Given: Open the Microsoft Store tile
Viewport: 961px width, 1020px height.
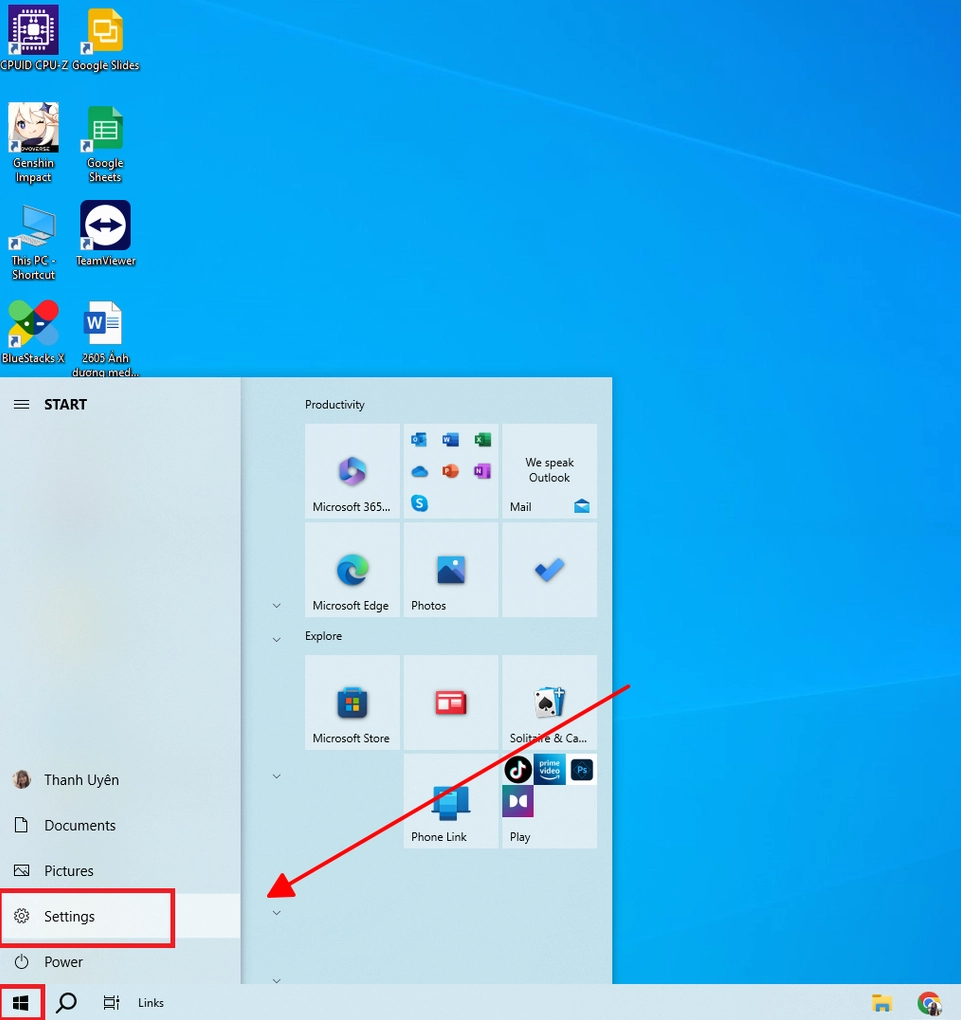Looking at the screenshot, I should click(352, 702).
